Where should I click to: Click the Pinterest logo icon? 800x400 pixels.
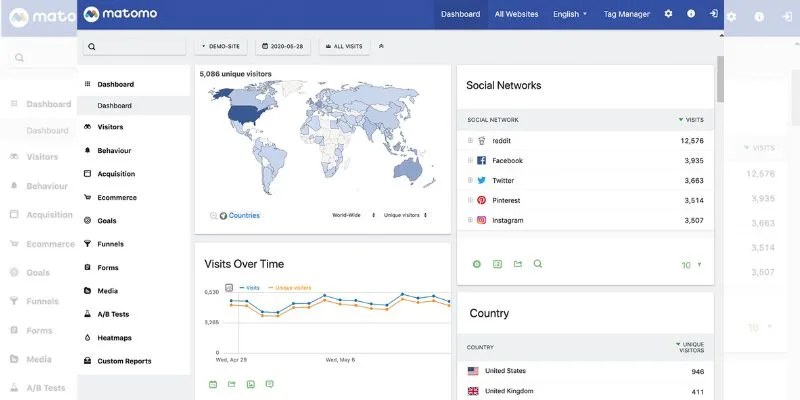tap(481, 201)
